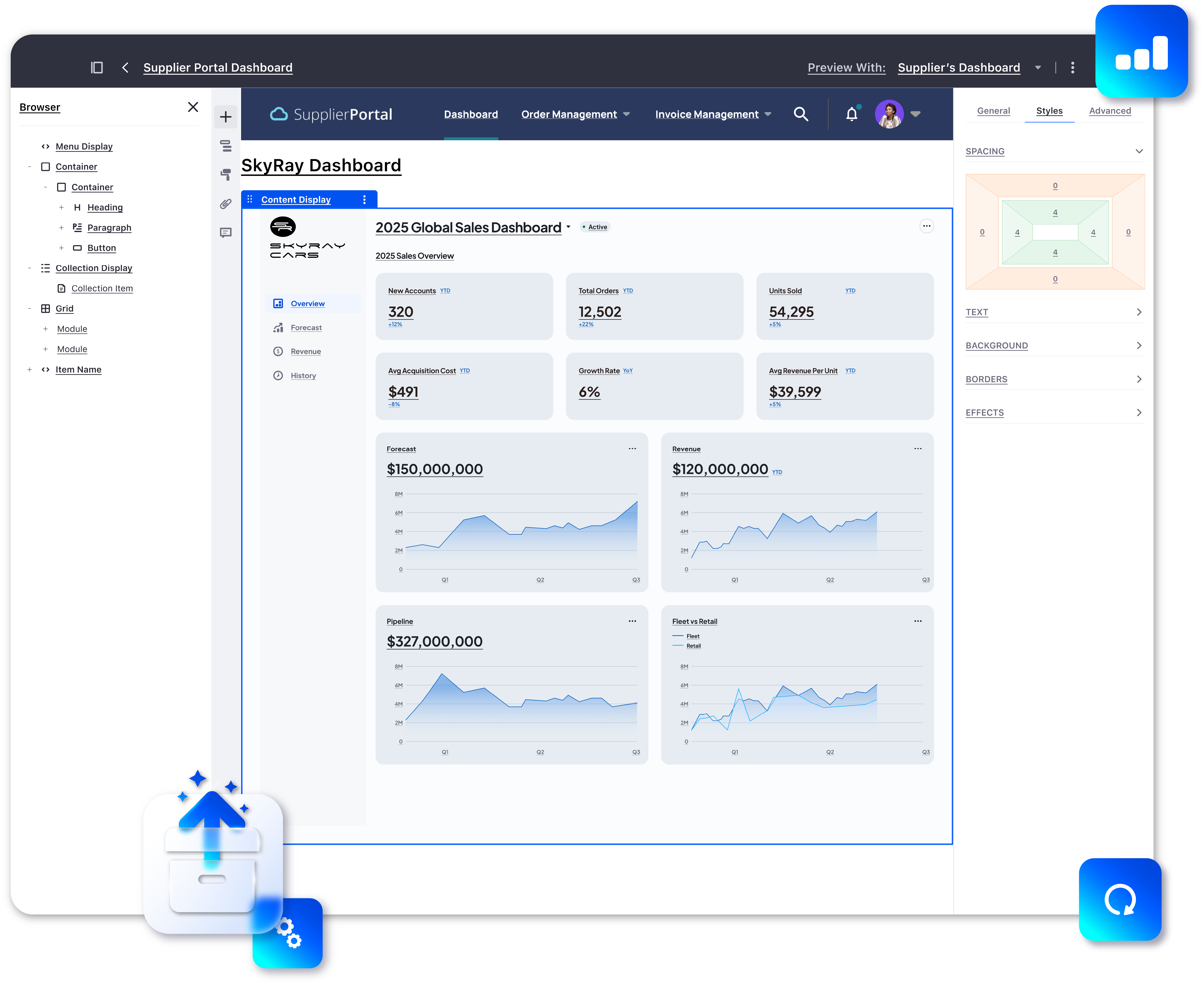This screenshot has width=1204, height=986.
Task: Select the Dashboard nav tab
Action: click(471, 114)
